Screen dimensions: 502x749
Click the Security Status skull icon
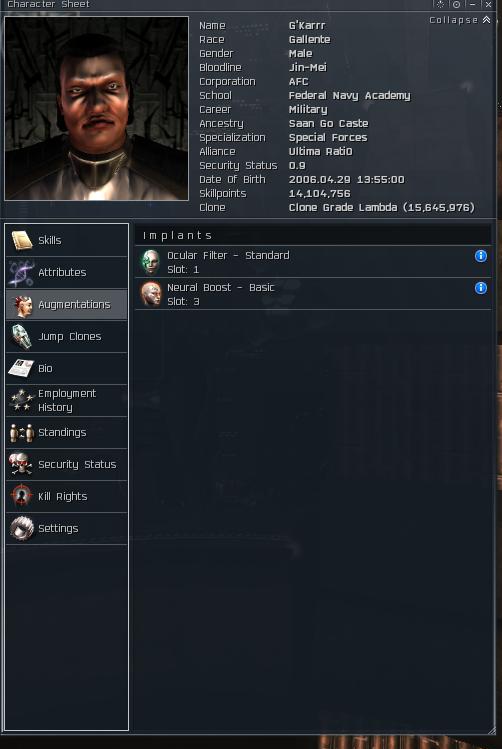21,464
